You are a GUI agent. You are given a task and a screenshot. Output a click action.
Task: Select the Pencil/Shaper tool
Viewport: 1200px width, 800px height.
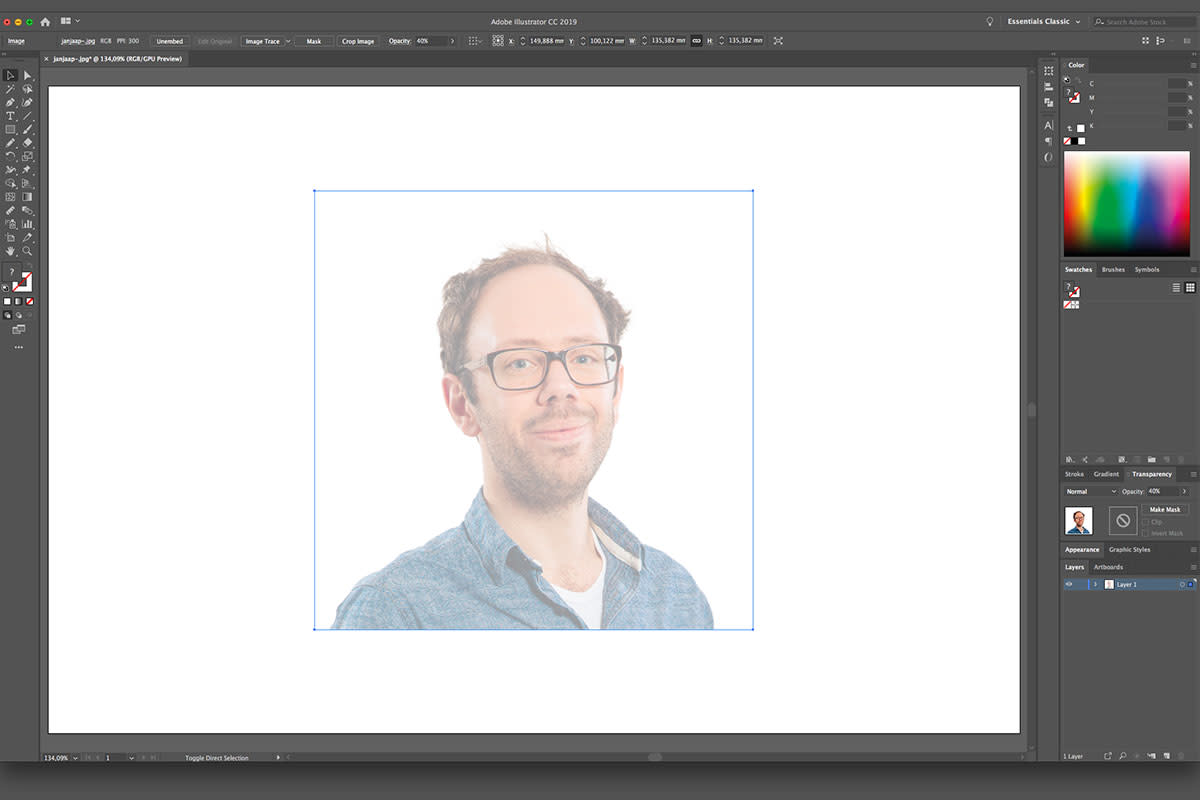[x=10, y=142]
